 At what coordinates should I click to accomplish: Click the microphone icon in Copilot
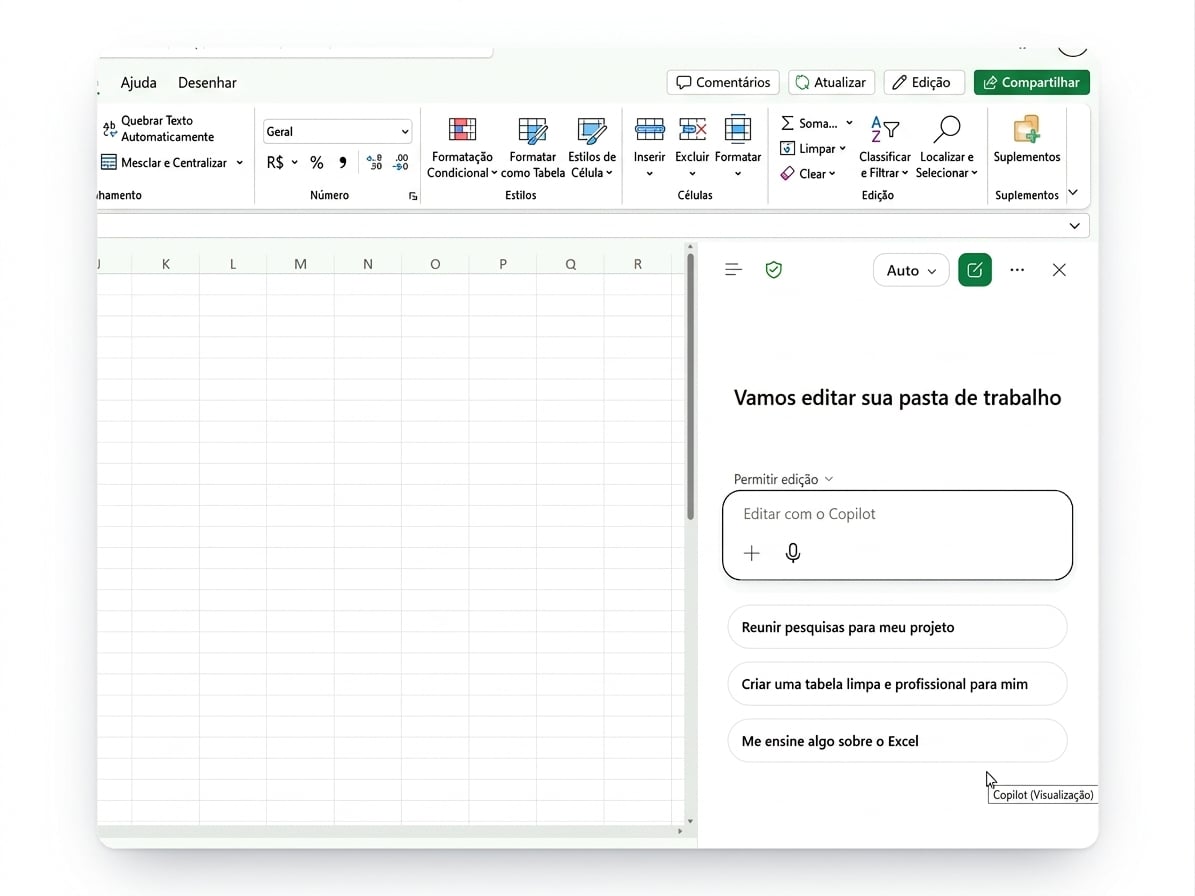[x=793, y=553]
